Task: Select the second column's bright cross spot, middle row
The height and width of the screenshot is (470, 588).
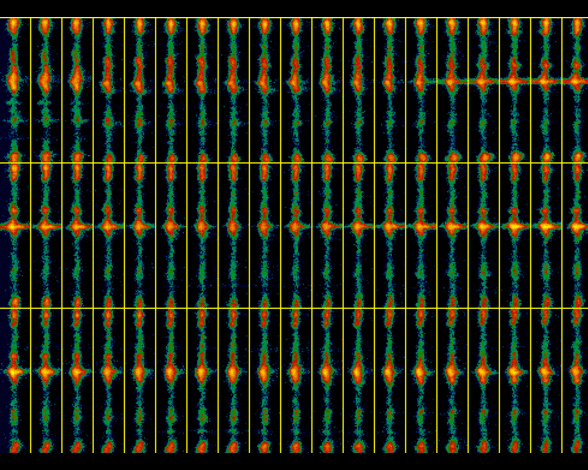Action: 46,227
